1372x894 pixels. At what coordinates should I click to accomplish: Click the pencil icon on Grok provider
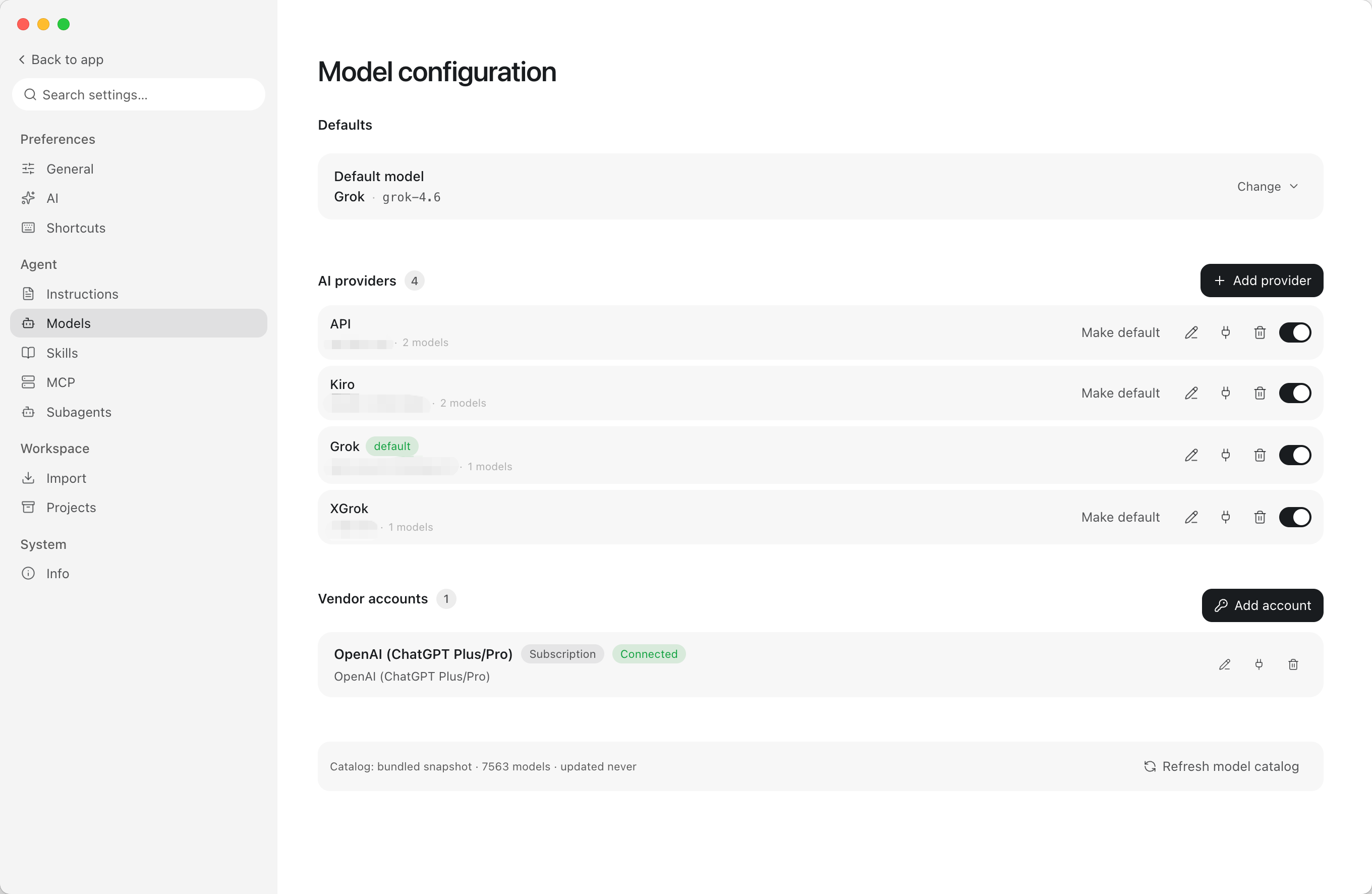click(x=1191, y=455)
